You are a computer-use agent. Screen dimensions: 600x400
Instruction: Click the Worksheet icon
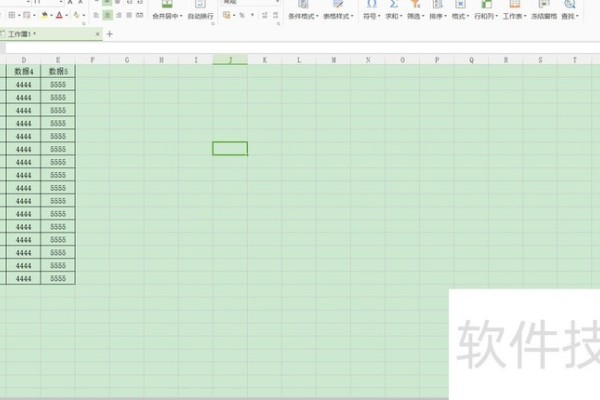pyautogui.click(x=515, y=4)
